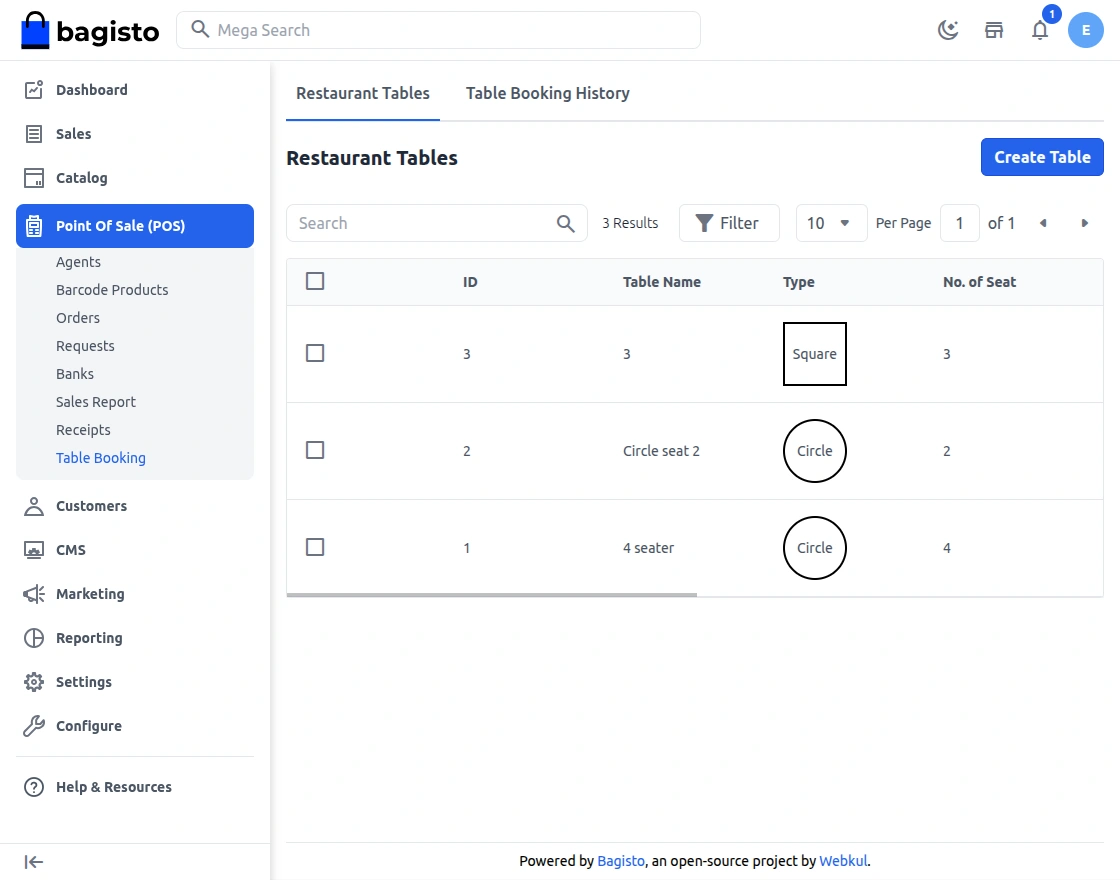Click the Create Table button
Viewport: 1120px width, 880px height.
click(x=1042, y=157)
